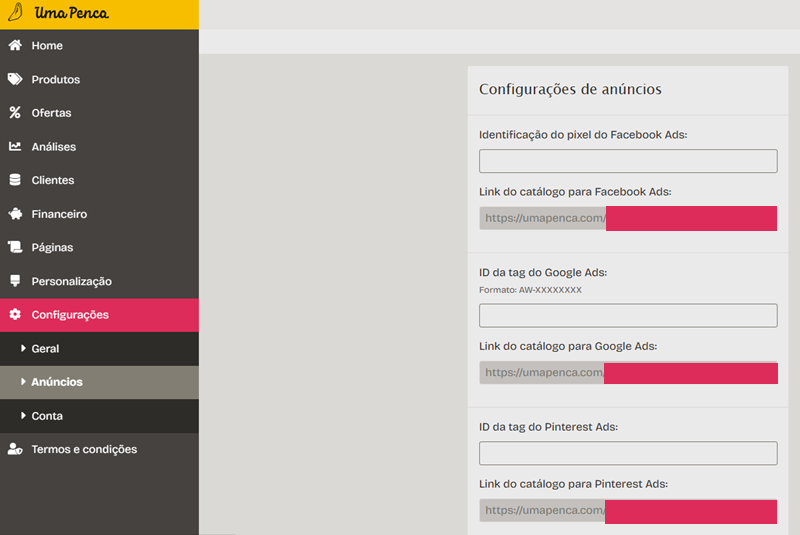Select the Anúncios submenu item
Viewport: 800px width, 535px height.
99,382
